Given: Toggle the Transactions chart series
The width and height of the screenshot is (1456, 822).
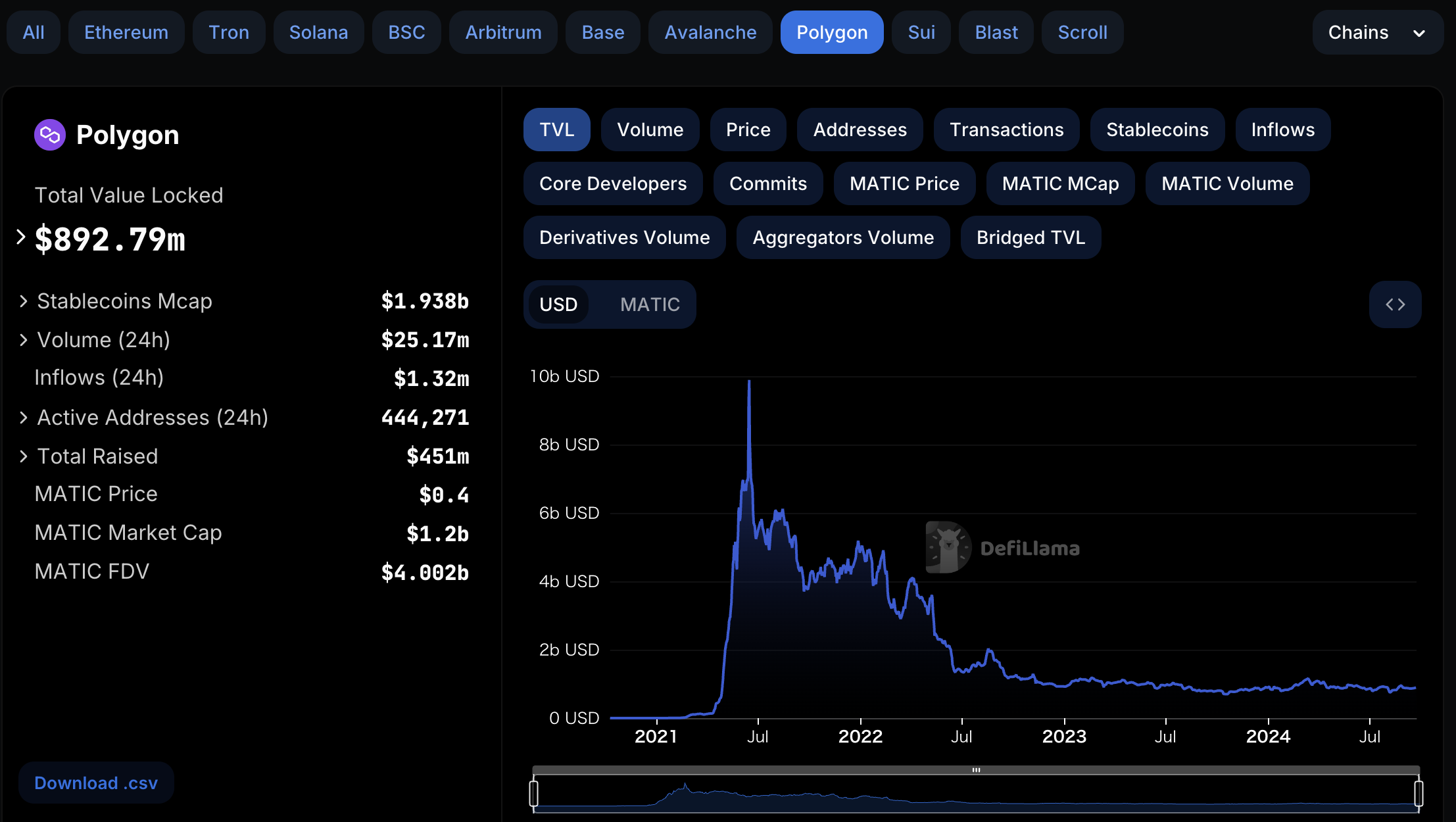Looking at the screenshot, I should coord(1007,130).
